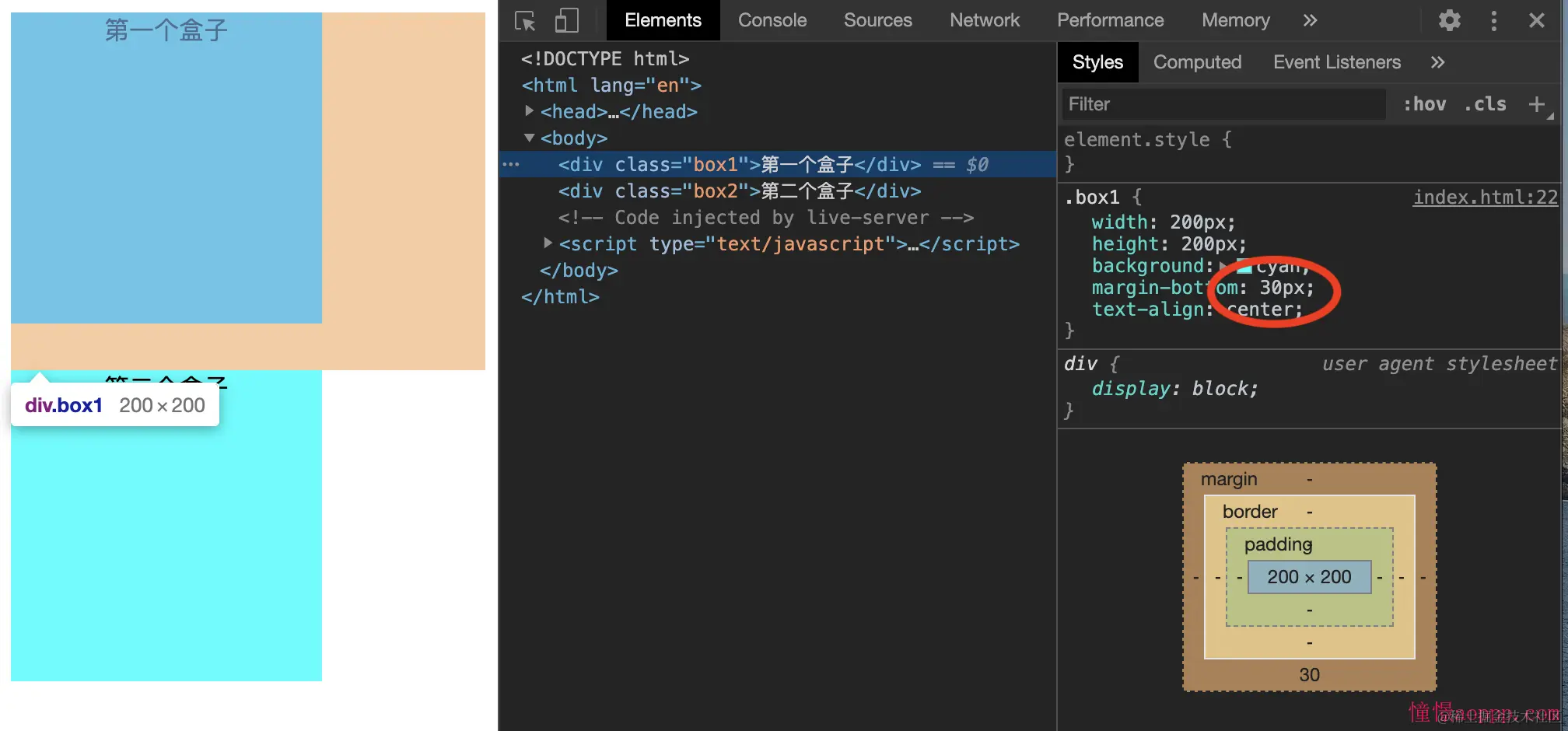Show more Styles sidebar tabs chevron
Screen dimensions: 1568x731
pos(1437,62)
